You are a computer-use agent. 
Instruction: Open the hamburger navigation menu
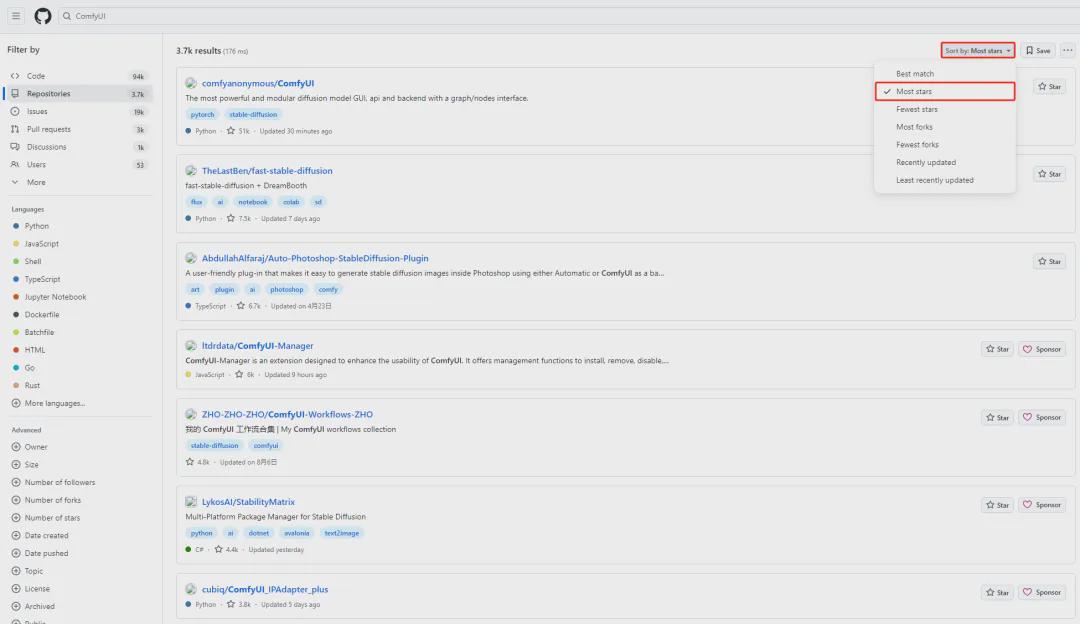(15, 16)
